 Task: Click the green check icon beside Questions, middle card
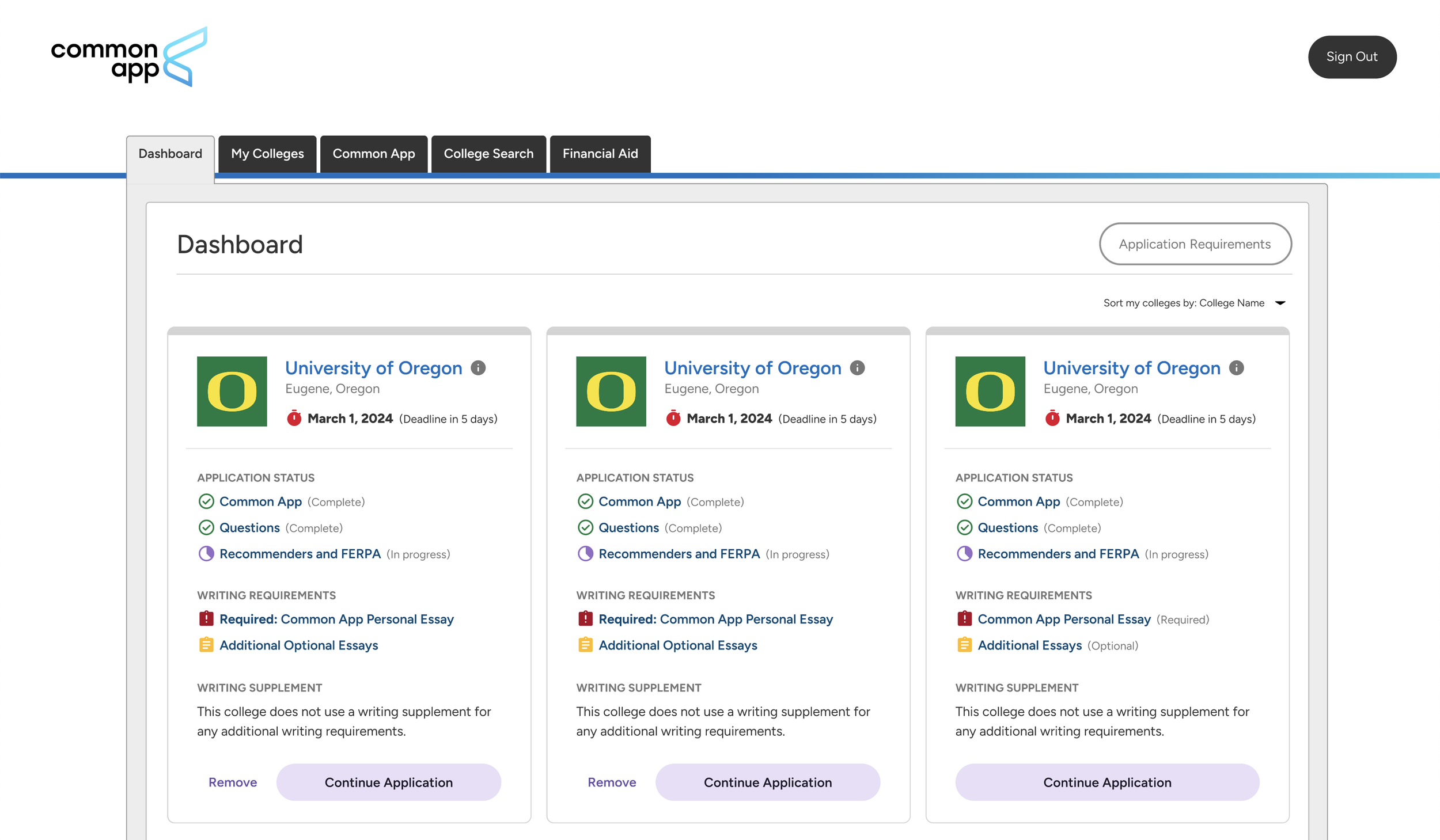click(585, 527)
